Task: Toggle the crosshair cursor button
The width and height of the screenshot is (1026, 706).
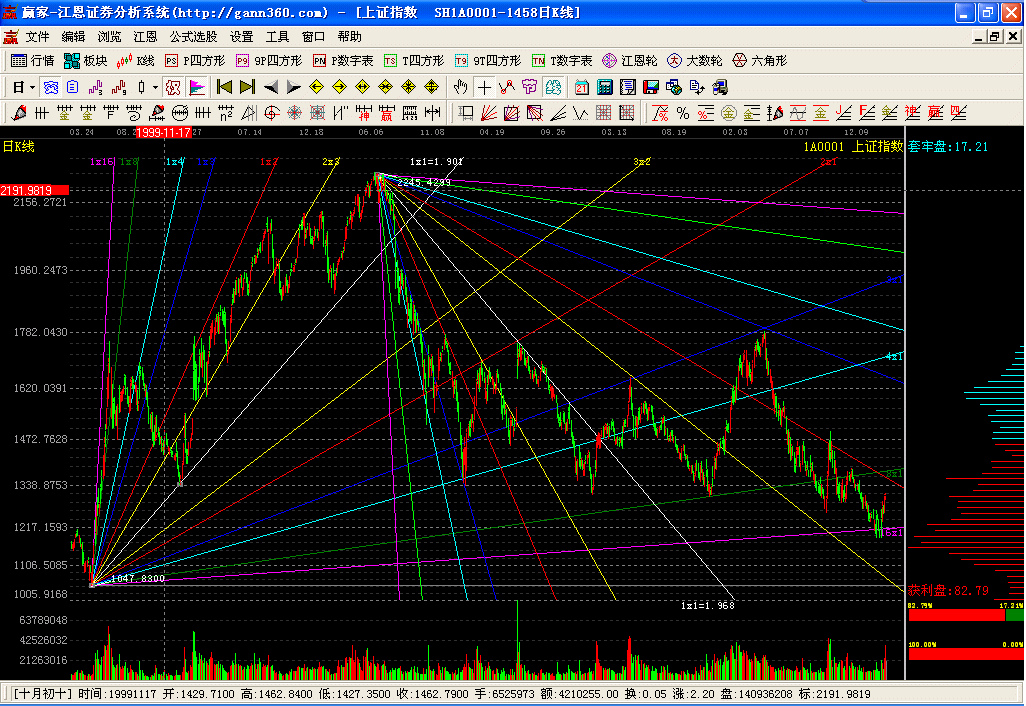Action: click(485, 87)
